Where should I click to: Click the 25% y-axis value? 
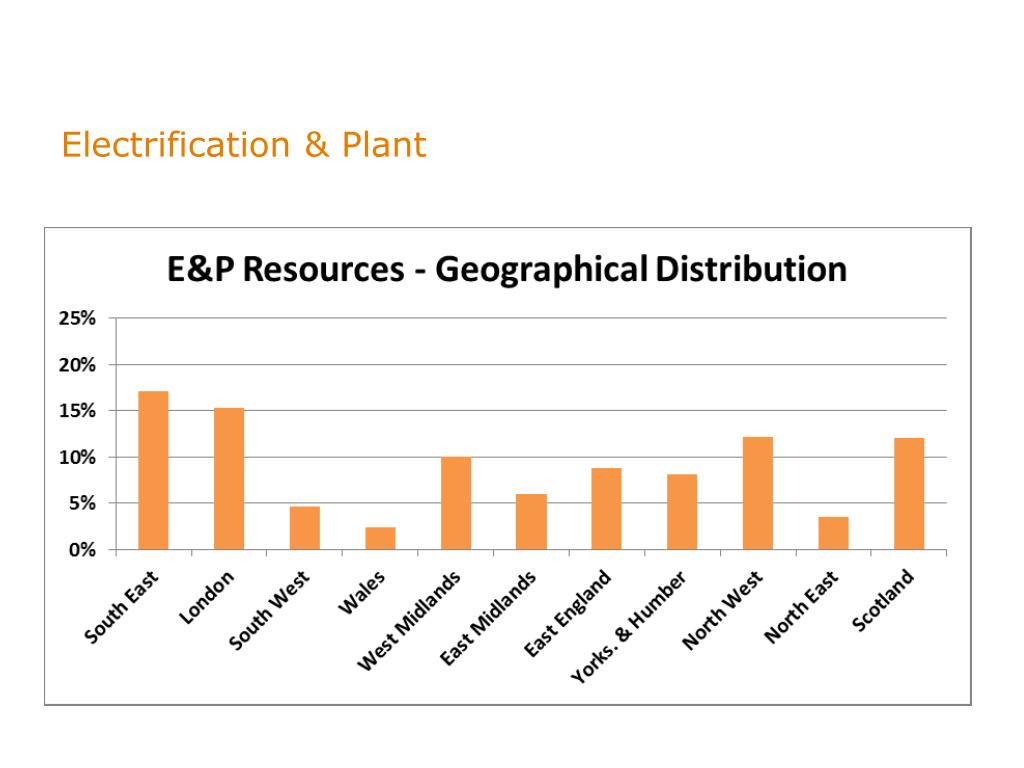coord(77,319)
